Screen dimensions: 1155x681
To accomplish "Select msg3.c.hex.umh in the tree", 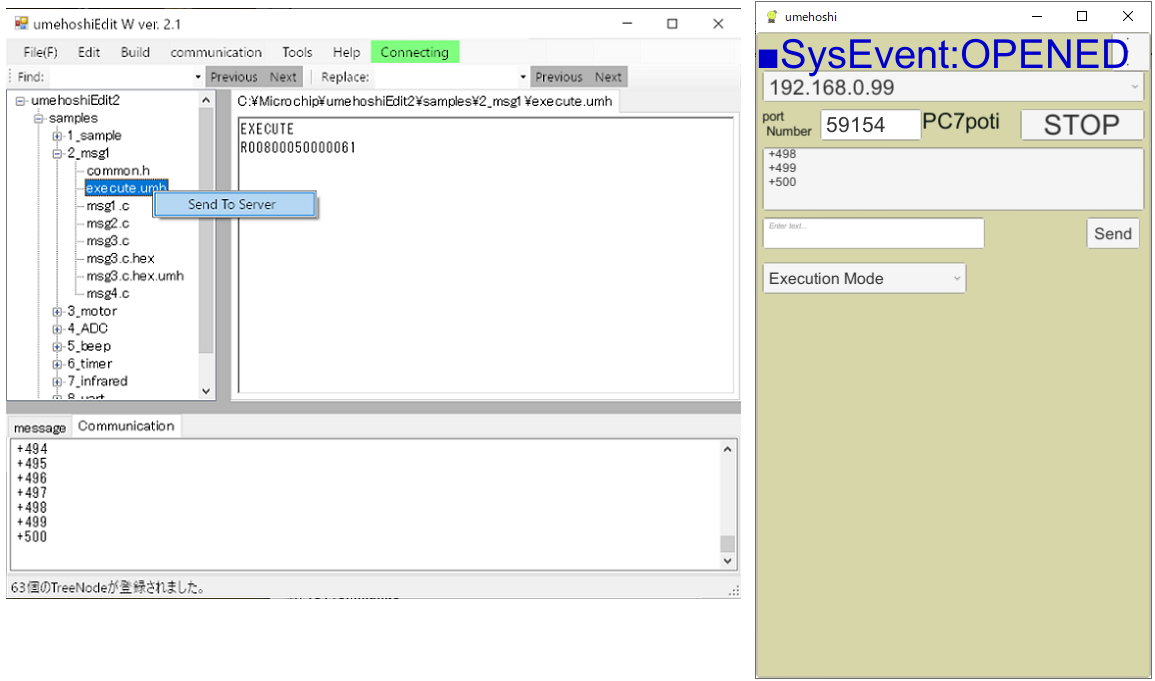I will (x=135, y=276).
